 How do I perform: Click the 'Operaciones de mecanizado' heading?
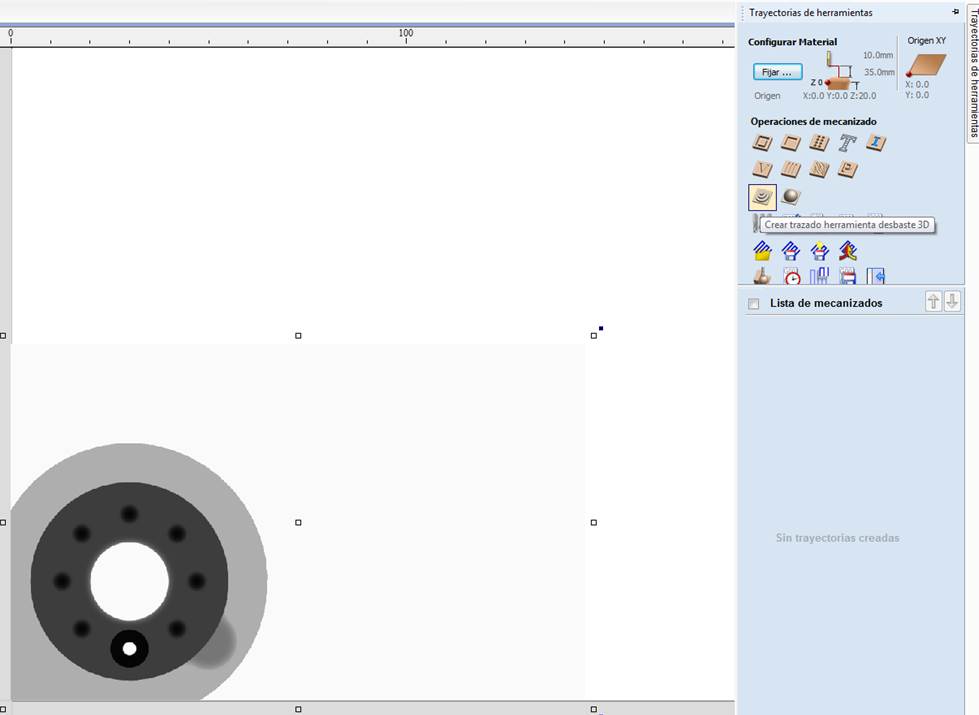click(x=814, y=122)
